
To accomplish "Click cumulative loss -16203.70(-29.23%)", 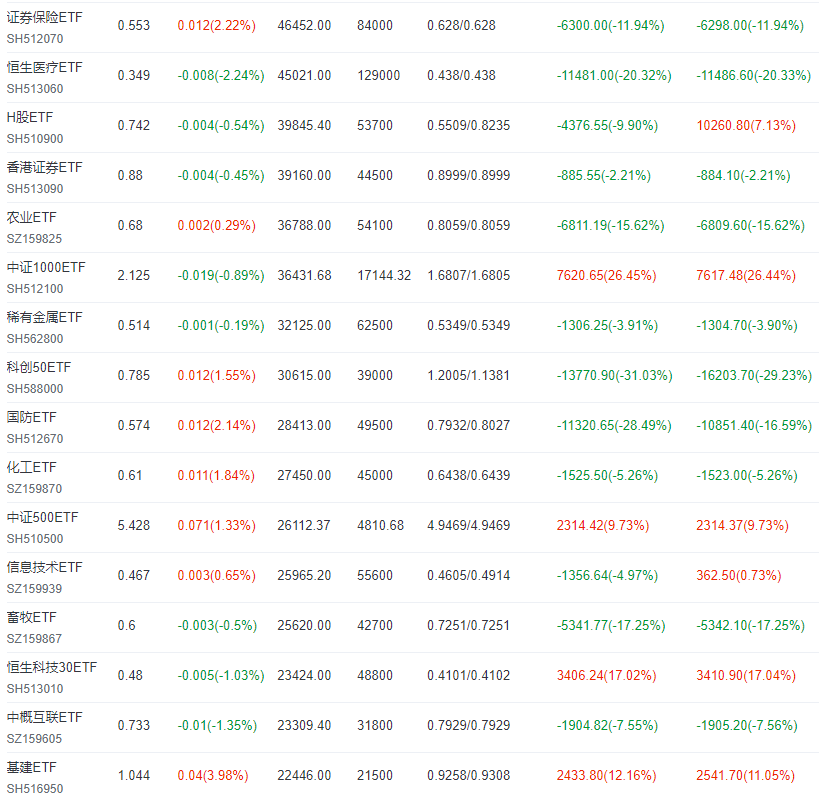I will coord(754,375).
